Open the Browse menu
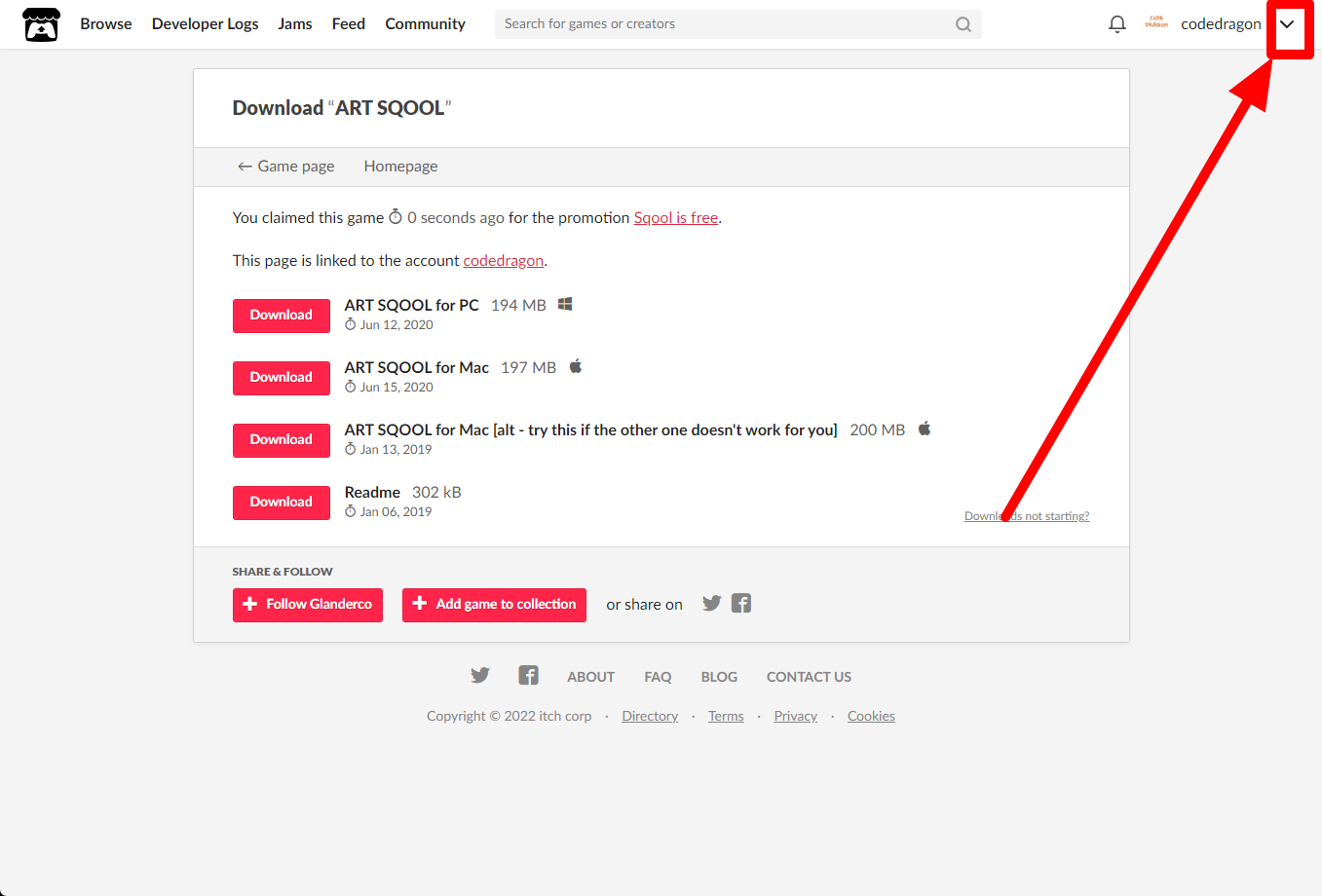This screenshot has width=1322, height=896. [106, 24]
